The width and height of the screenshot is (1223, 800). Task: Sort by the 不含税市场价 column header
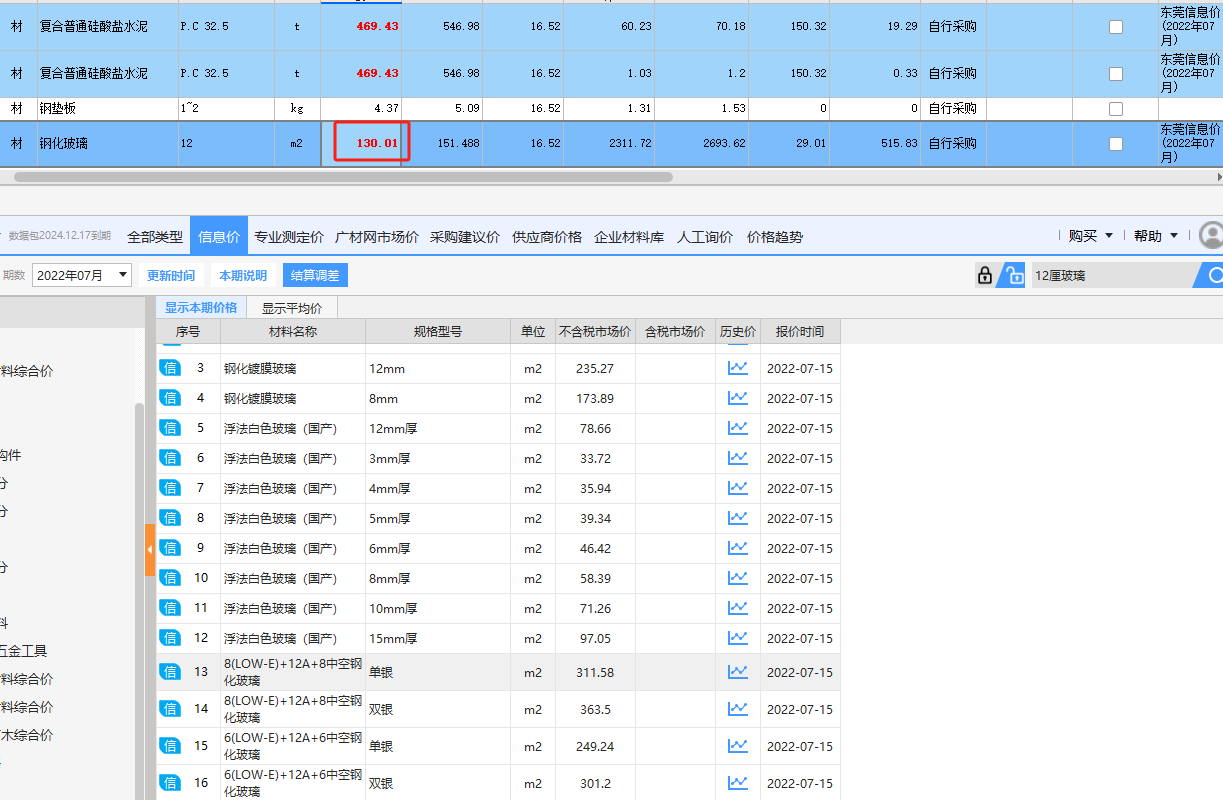pyautogui.click(x=595, y=331)
